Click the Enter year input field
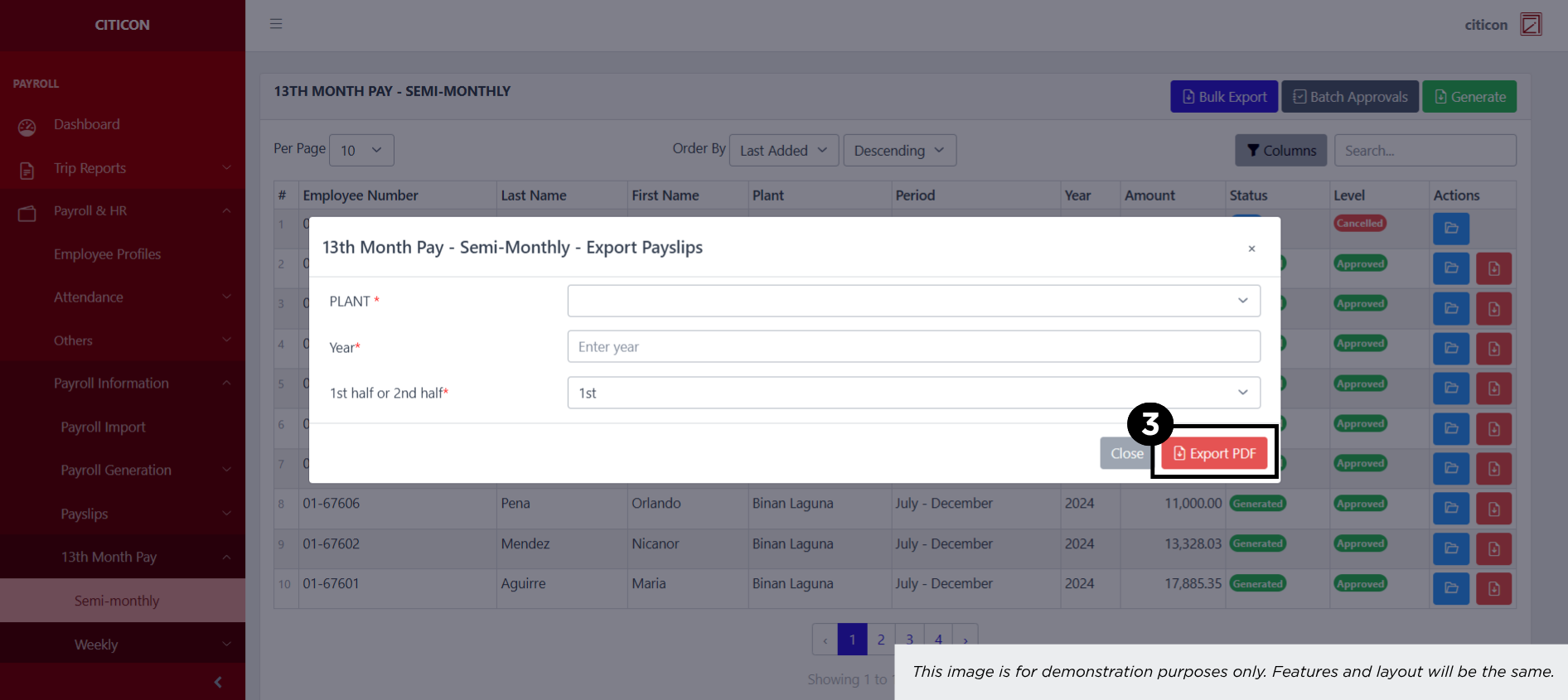Screen dimensions: 1568x700 pos(913,346)
